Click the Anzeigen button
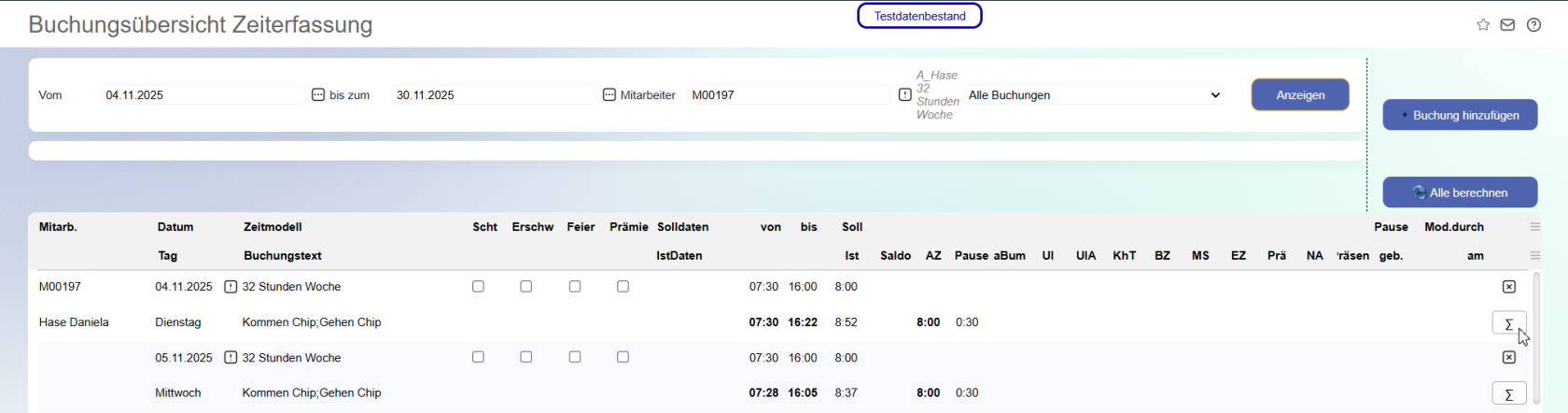 pos(1300,95)
